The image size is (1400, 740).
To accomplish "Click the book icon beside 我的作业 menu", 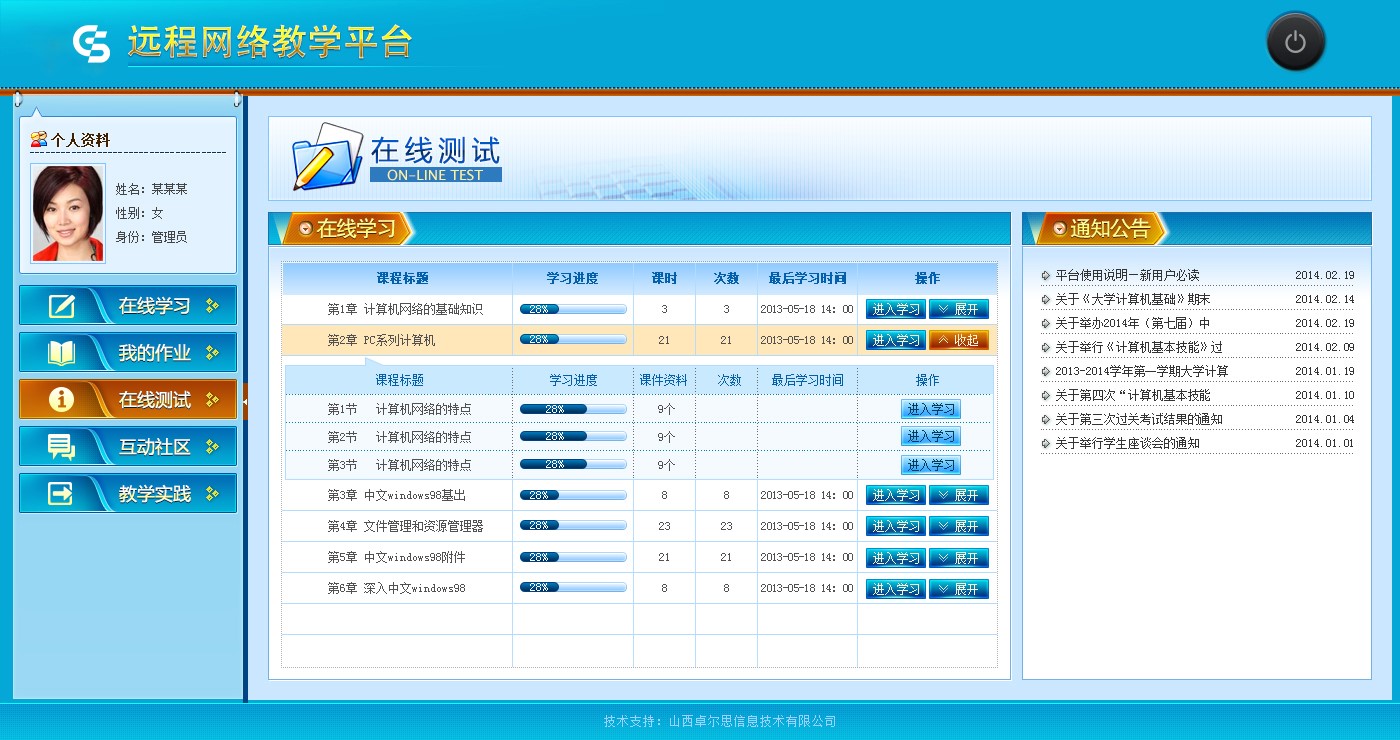I will [x=62, y=353].
